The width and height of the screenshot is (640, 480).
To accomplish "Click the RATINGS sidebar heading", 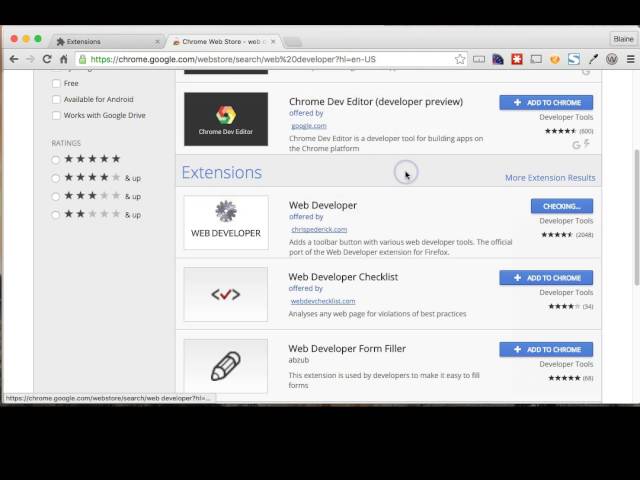I will (66, 143).
